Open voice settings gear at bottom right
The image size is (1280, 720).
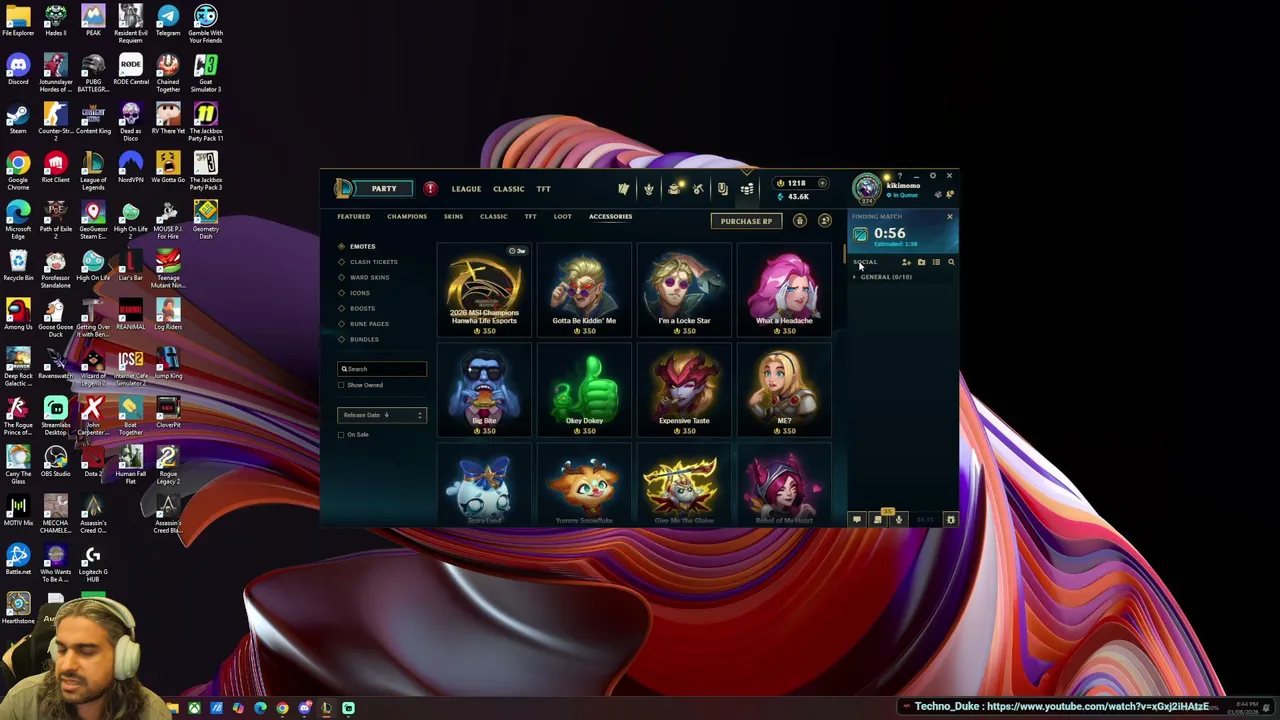click(x=951, y=520)
